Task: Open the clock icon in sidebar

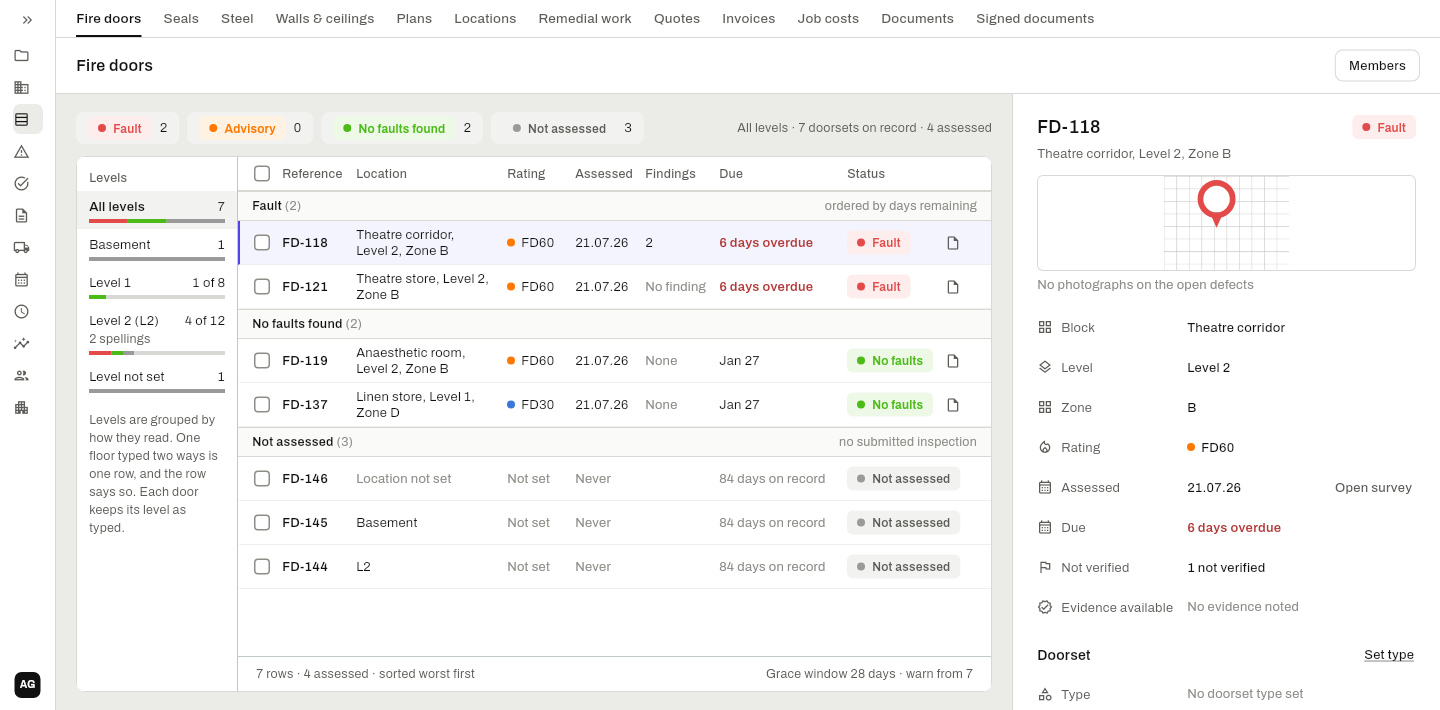Action: [21, 311]
